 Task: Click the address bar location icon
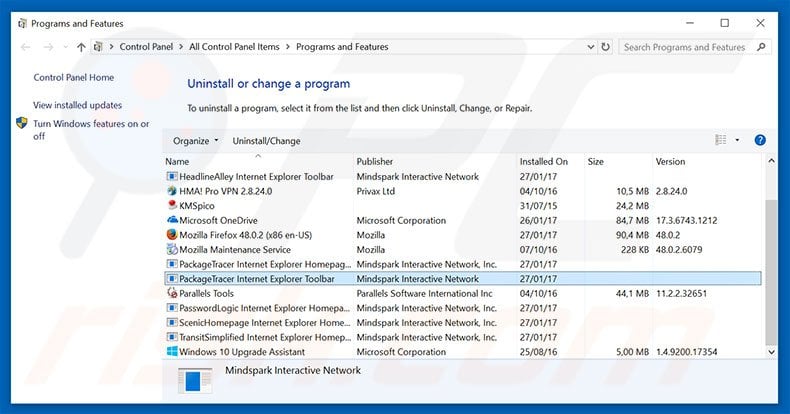(x=98, y=47)
